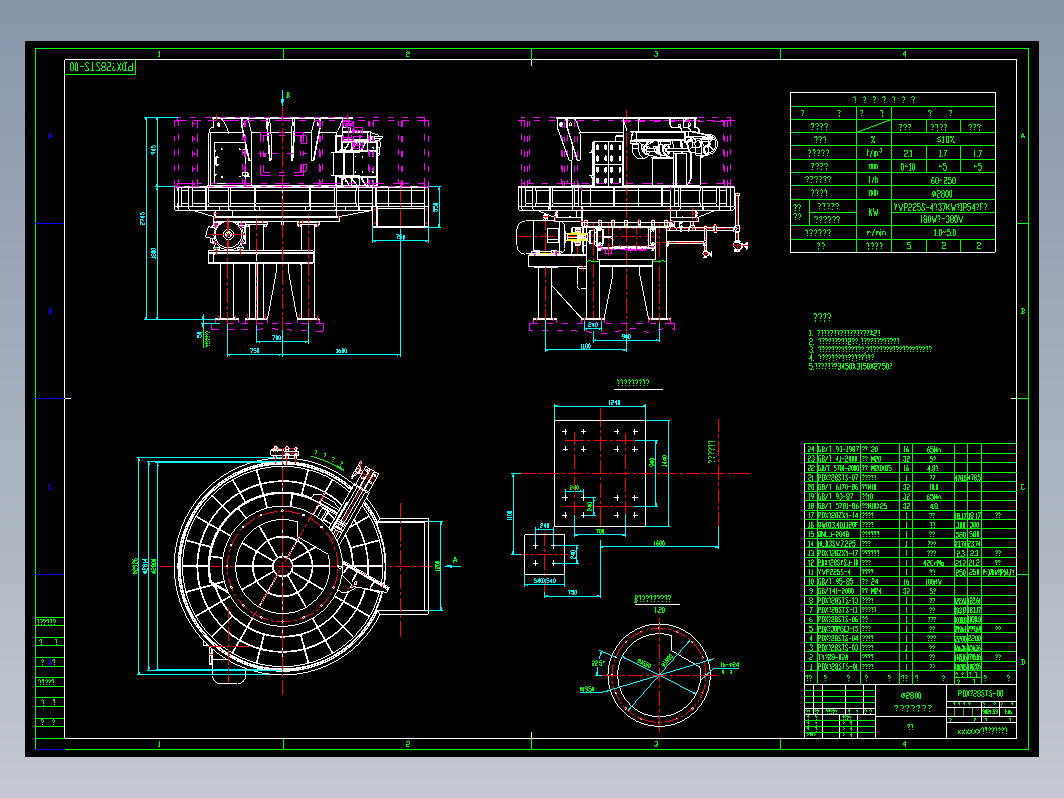The image size is (1064, 798).
Task: Click the '1880' vertical dimension on front view
Action: 154,252
